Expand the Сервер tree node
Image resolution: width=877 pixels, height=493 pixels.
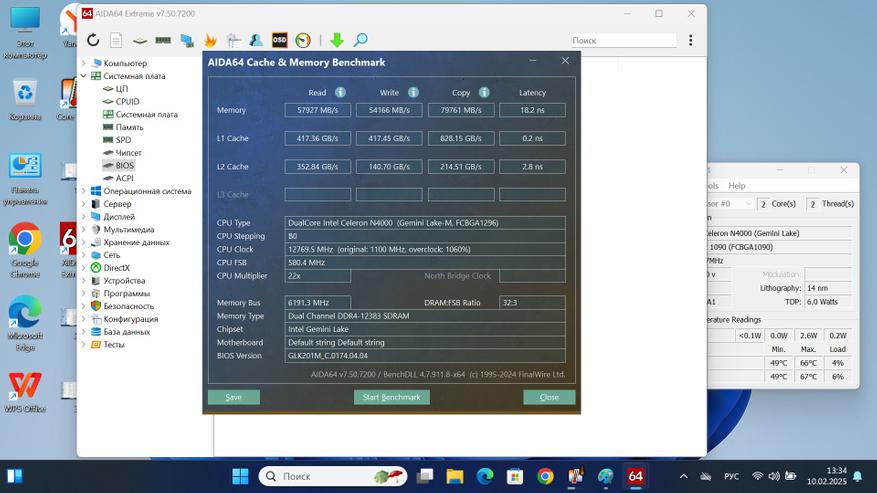(x=84, y=204)
